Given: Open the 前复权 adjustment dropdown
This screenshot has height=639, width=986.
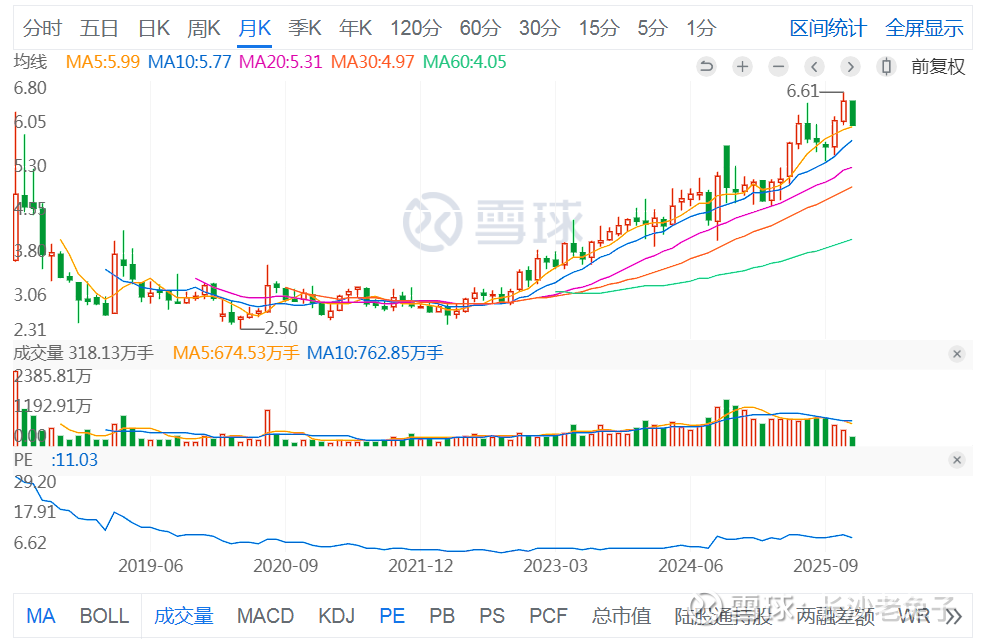Looking at the screenshot, I should [937, 67].
